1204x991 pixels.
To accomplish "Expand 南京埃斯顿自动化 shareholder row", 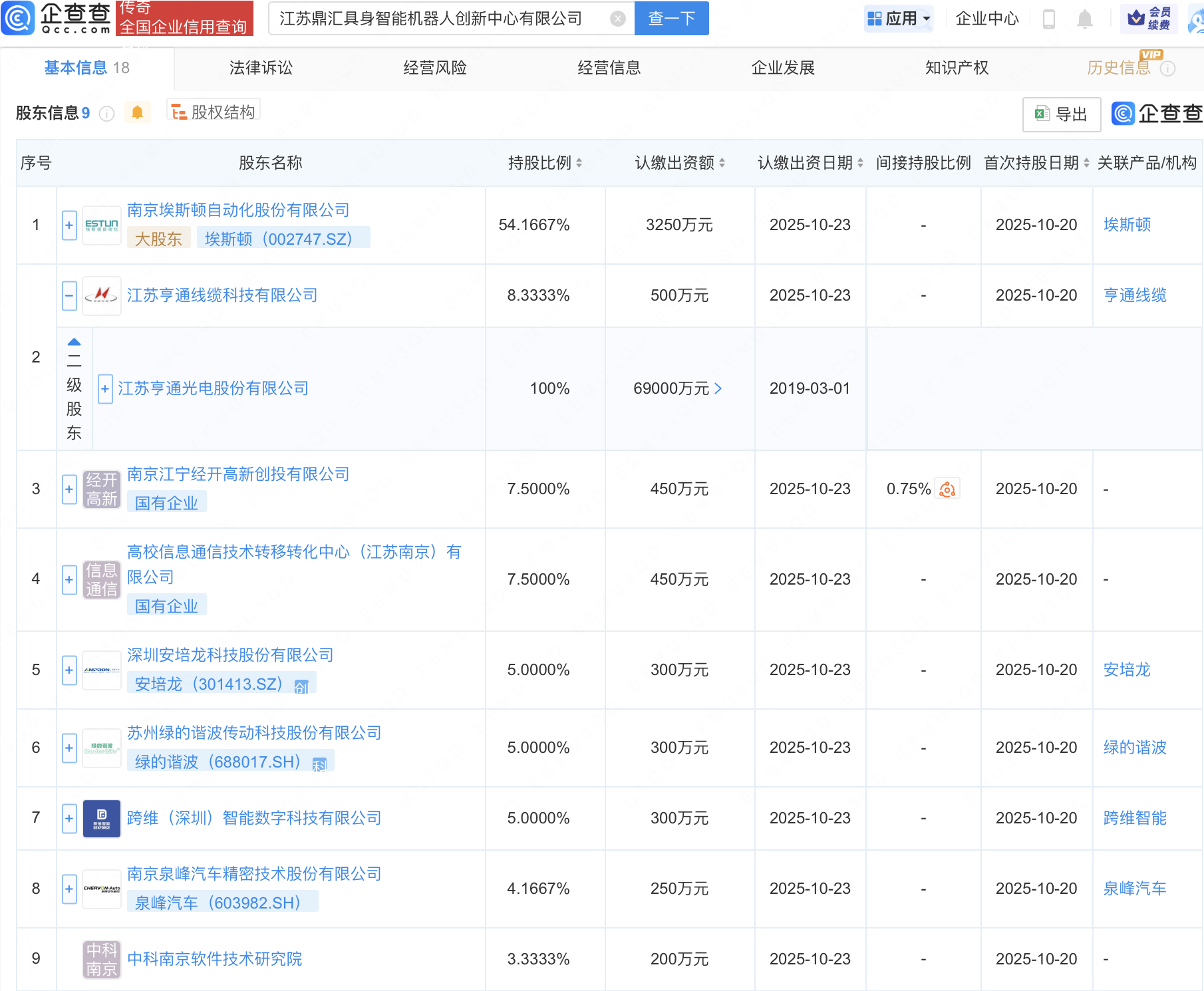I will (69, 225).
